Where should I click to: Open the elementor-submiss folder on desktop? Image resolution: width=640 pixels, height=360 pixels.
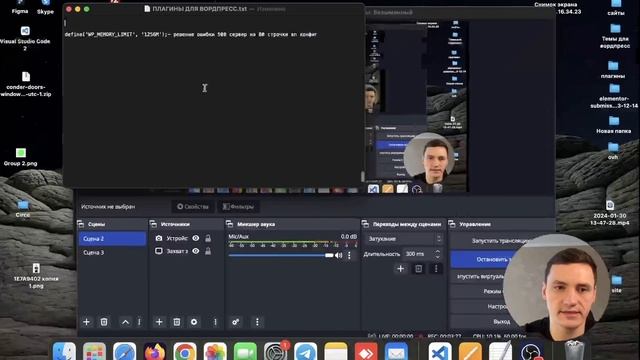(614, 96)
